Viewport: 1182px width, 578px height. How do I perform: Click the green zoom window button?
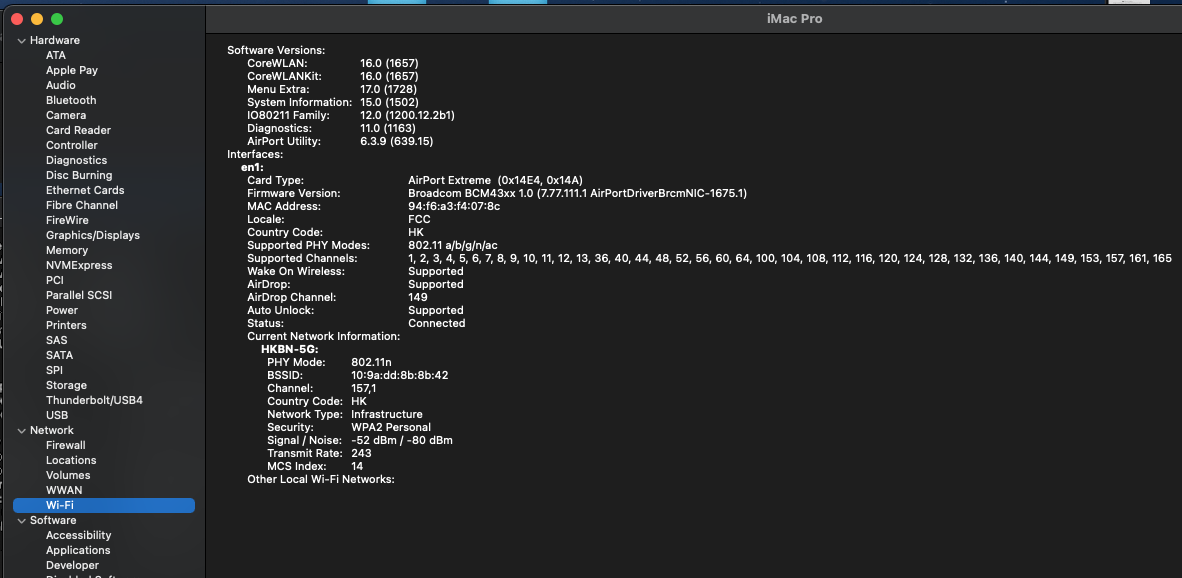click(57, 19)
